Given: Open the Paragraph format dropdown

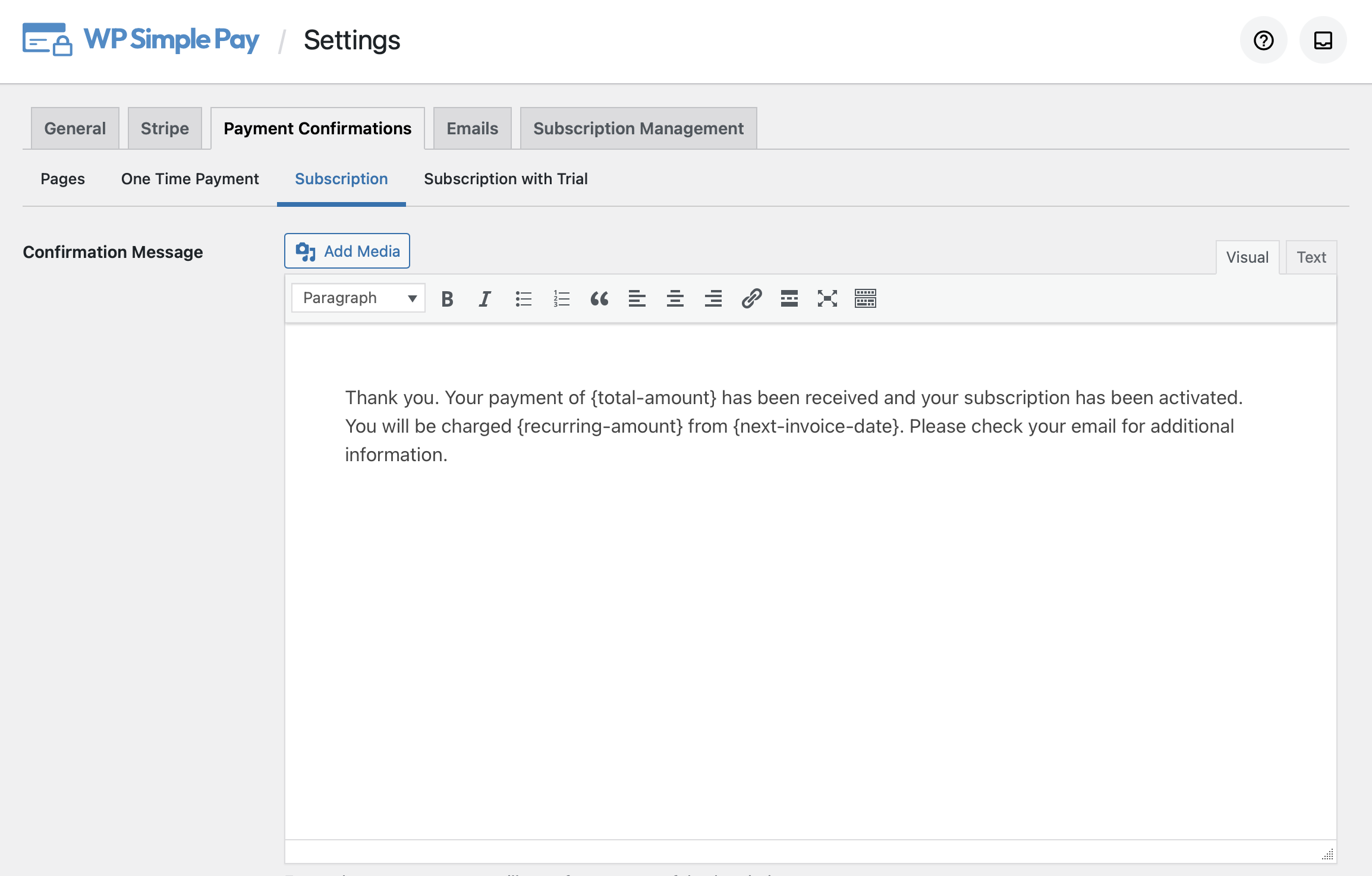Looking at the screenshot, I should pos(358,298).
